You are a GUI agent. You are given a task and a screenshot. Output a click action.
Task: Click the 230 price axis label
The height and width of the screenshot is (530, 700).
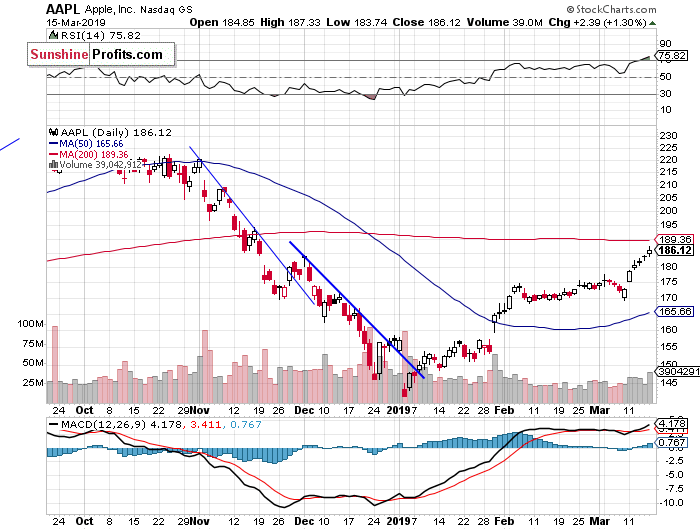click(668, 136)
